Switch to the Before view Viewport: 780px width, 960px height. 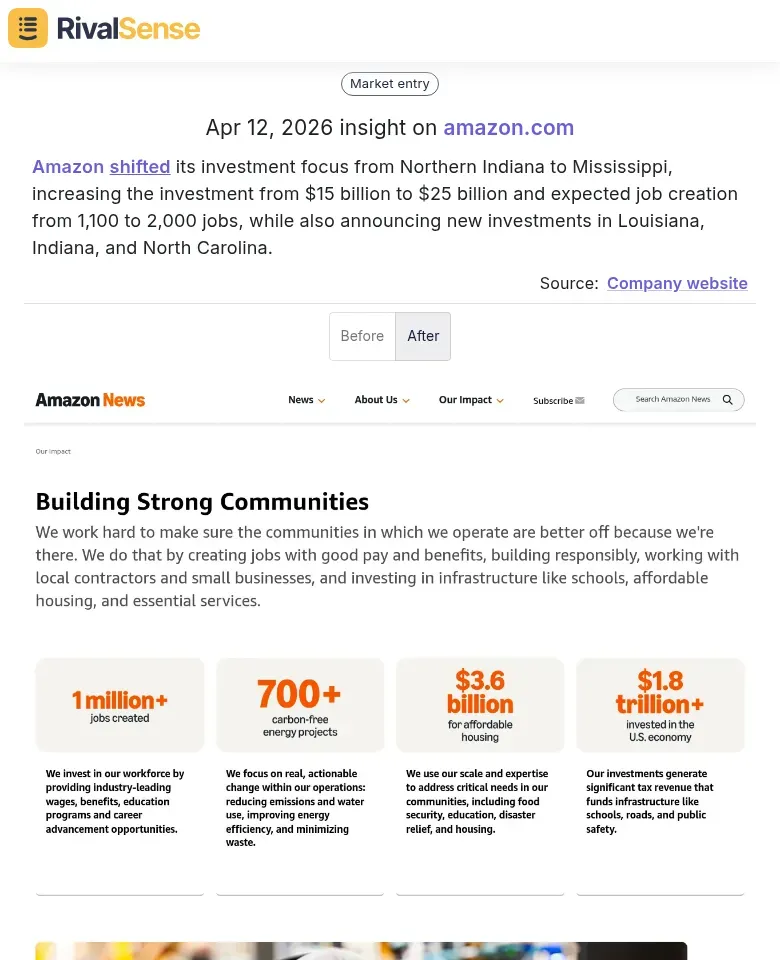(x=362, y=336)
